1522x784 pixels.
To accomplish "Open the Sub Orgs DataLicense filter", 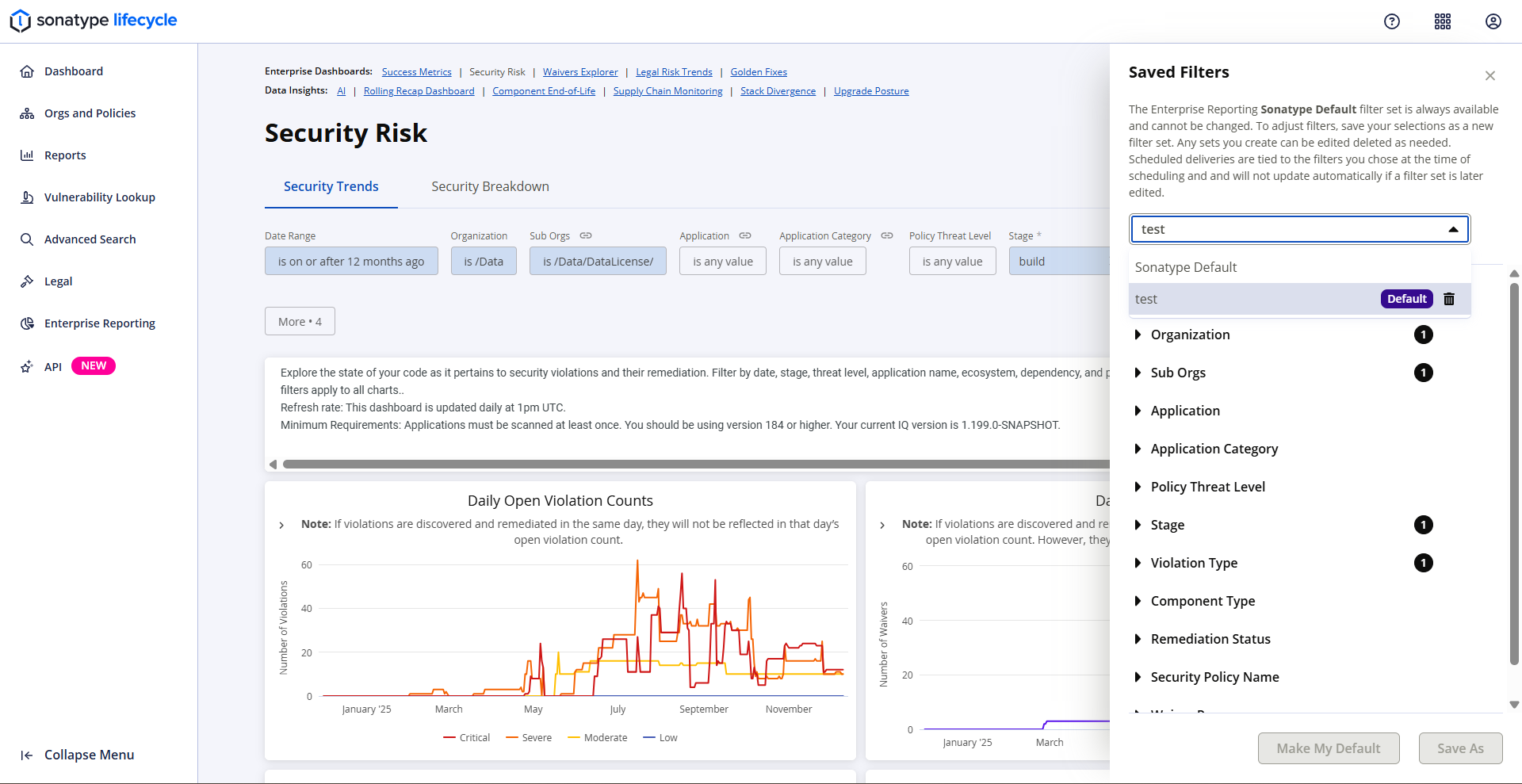I will pos(598,262).
